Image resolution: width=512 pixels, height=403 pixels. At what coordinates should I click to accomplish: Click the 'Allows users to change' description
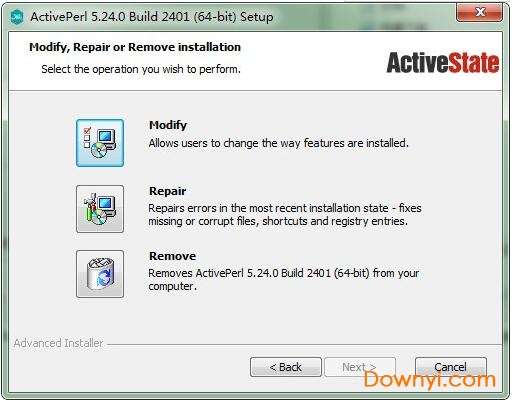pyautogui.click(x=278, y=143)
